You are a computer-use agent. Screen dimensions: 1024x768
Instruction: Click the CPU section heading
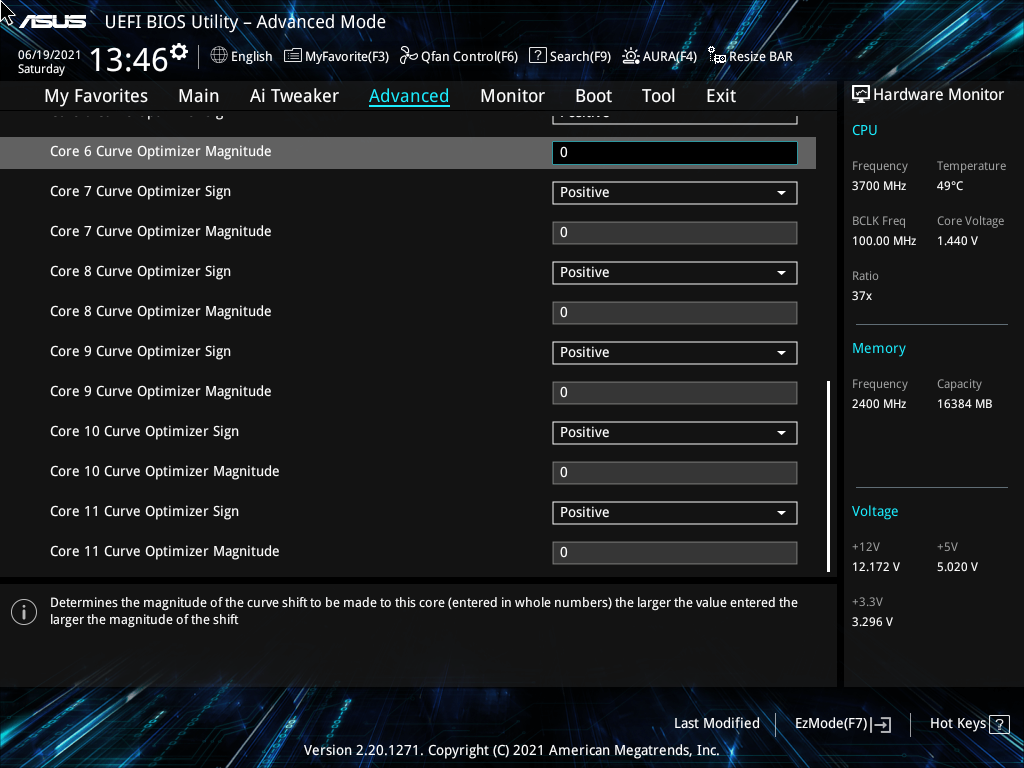pos(864,130)
